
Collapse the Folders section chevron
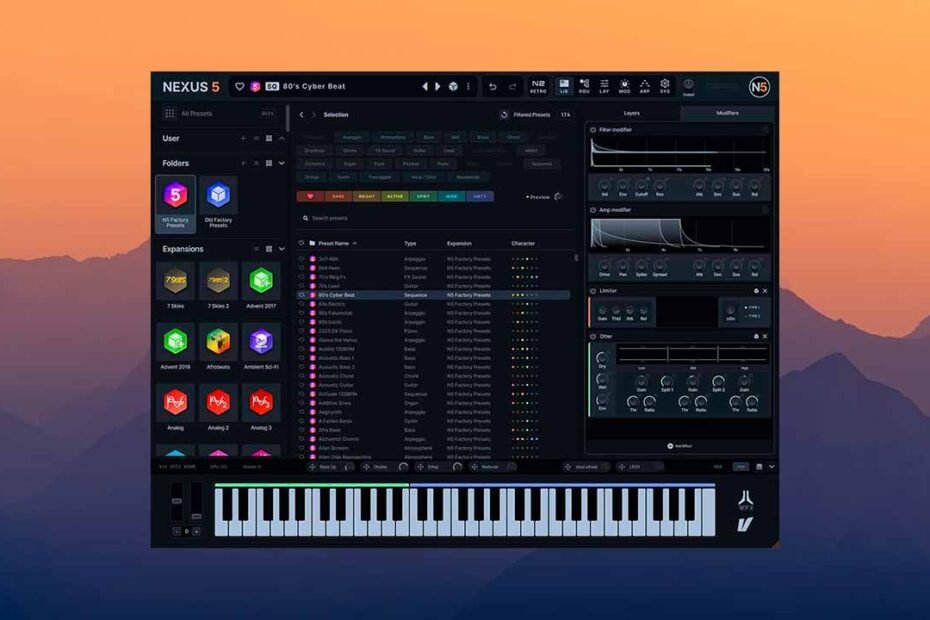click(282, 163)
